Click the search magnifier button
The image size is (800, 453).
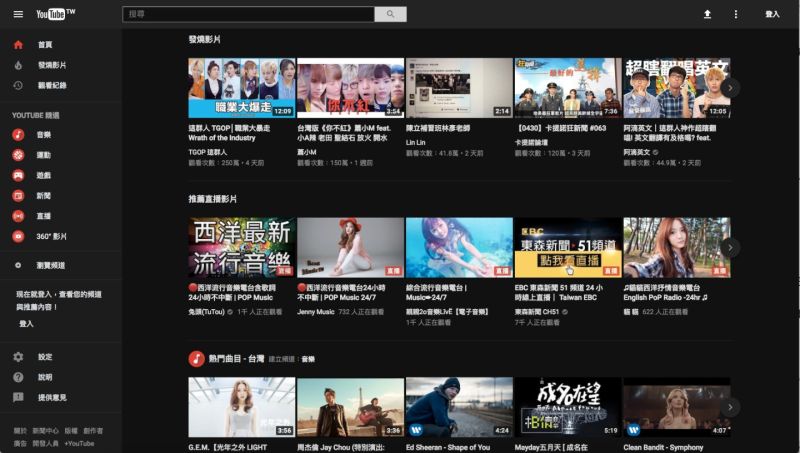tap(390, 14)
